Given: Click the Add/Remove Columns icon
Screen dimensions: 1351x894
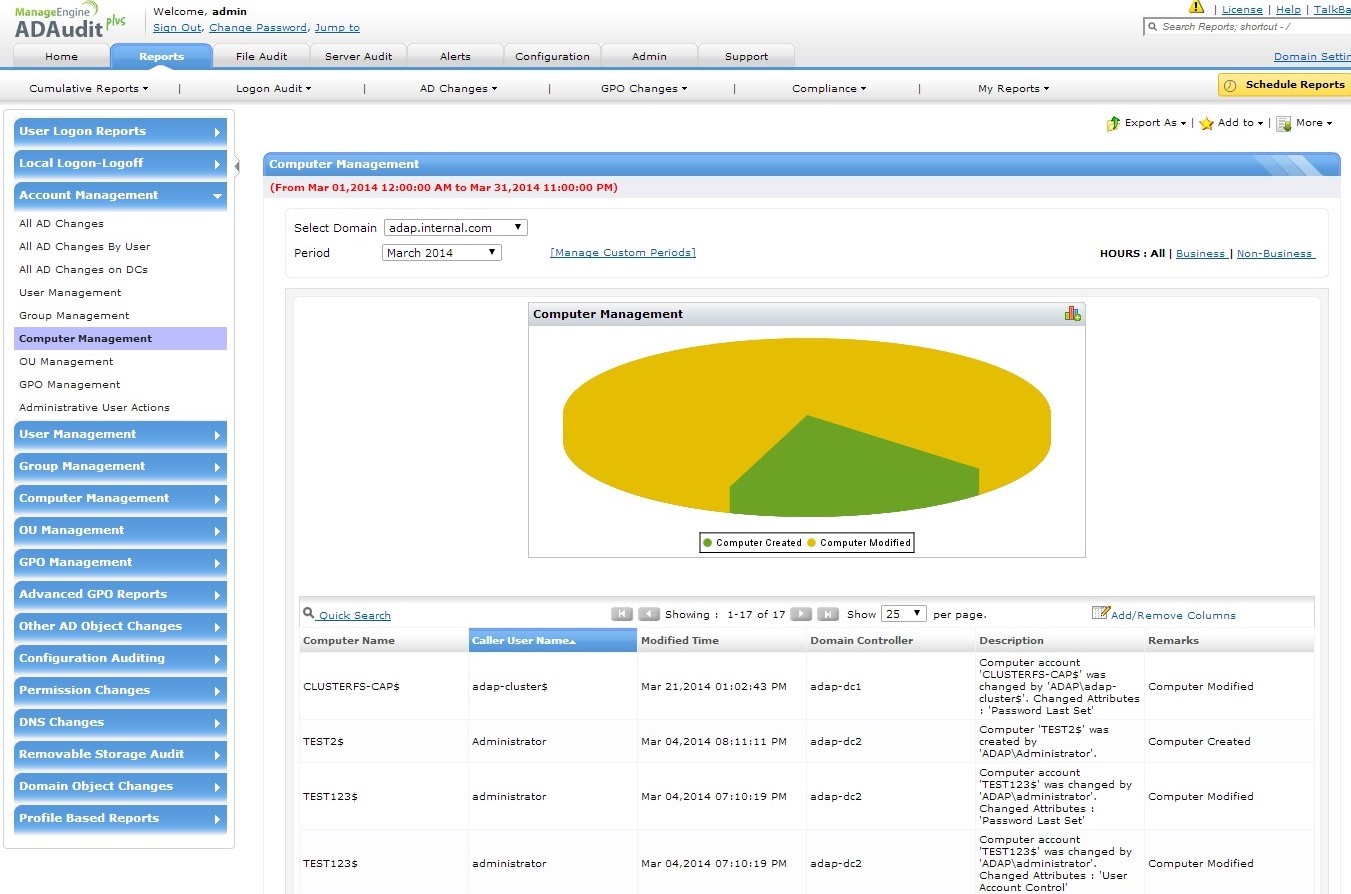Looking at the screenshot, I should coord(1101,613).
